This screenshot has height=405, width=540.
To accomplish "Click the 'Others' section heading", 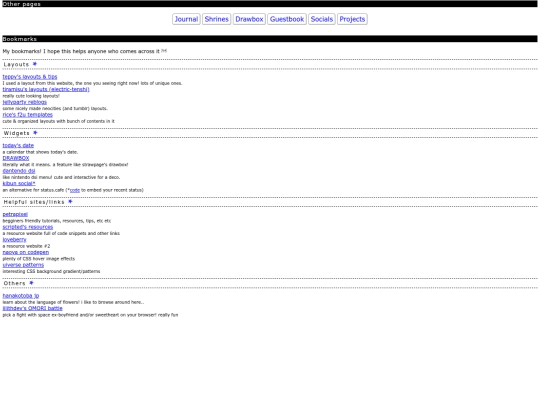I will pyautogui.click(x=14, y=283).
